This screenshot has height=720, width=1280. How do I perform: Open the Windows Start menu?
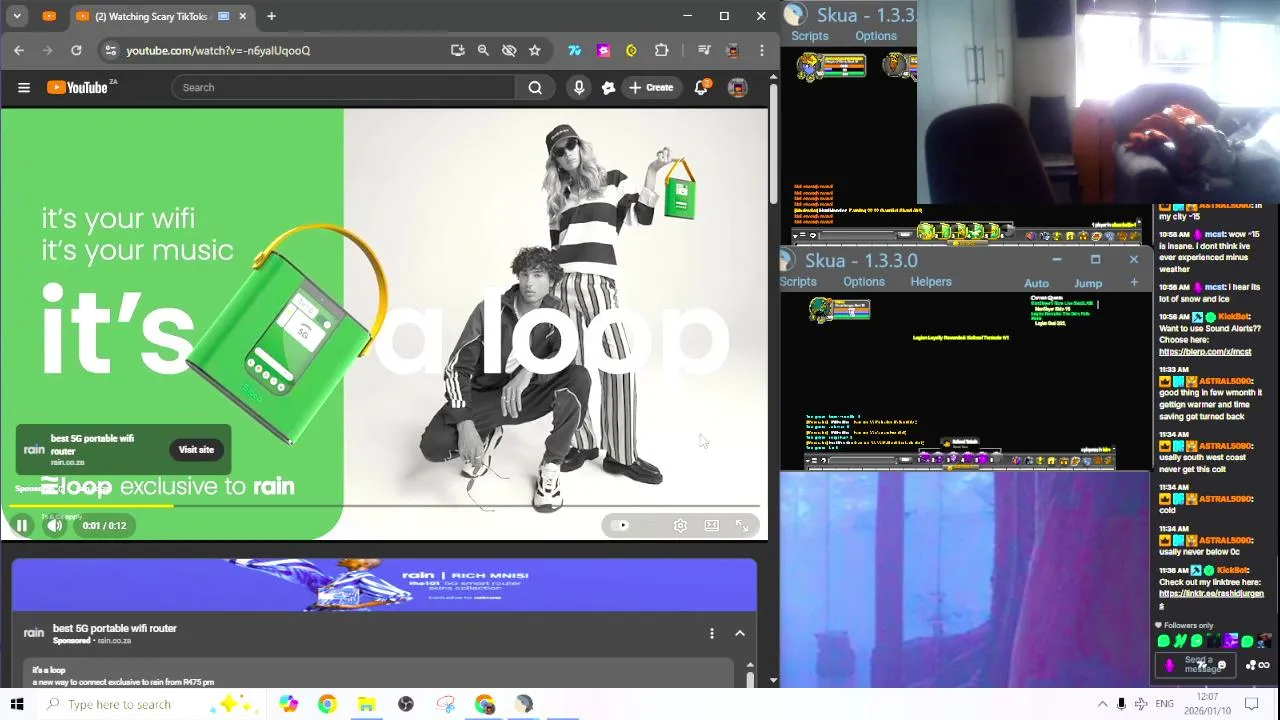[17, 704]
